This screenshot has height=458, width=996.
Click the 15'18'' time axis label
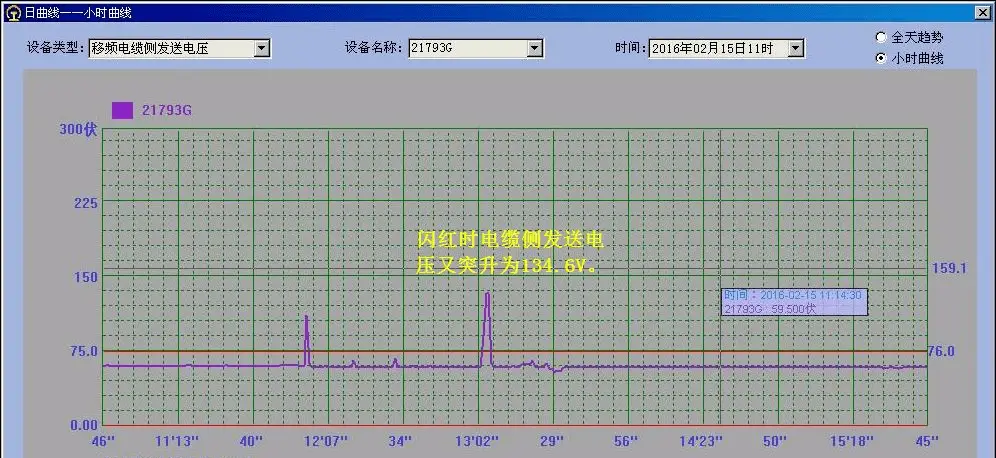coord(851,441)
